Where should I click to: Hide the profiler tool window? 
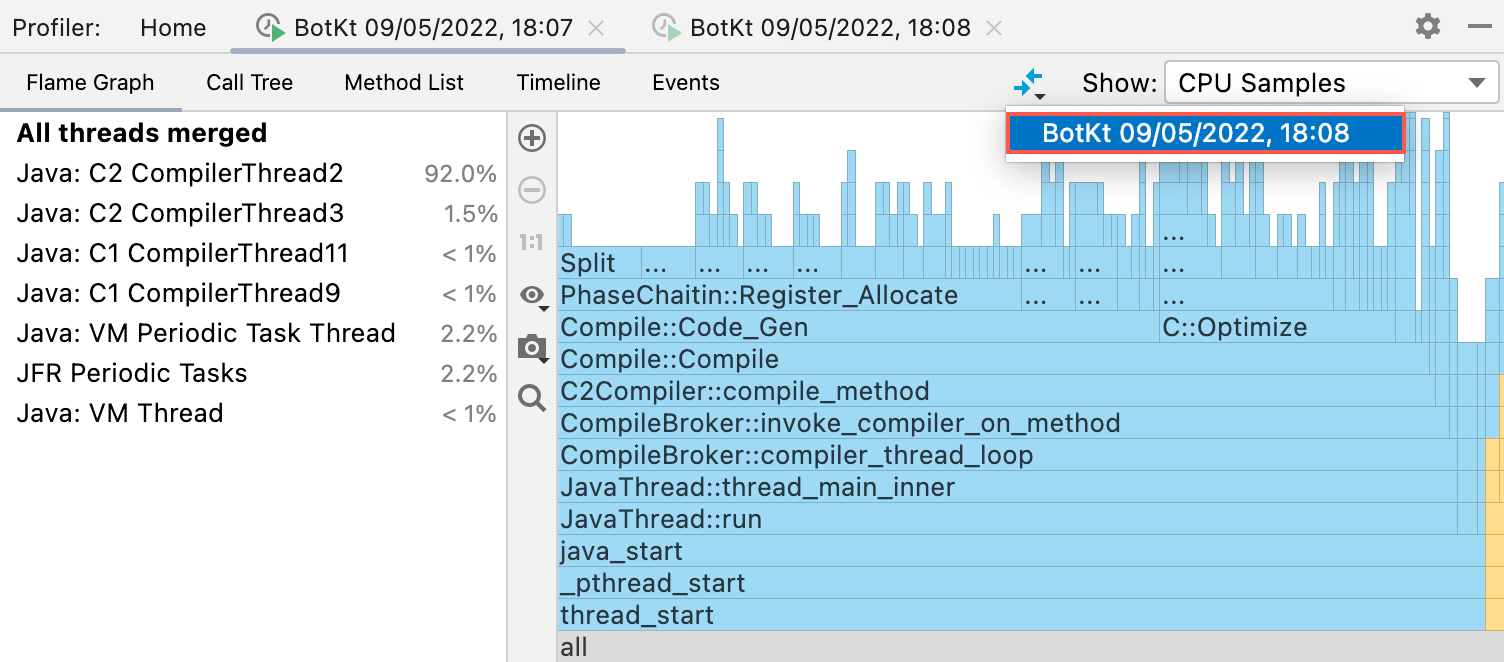[1479, 27]
